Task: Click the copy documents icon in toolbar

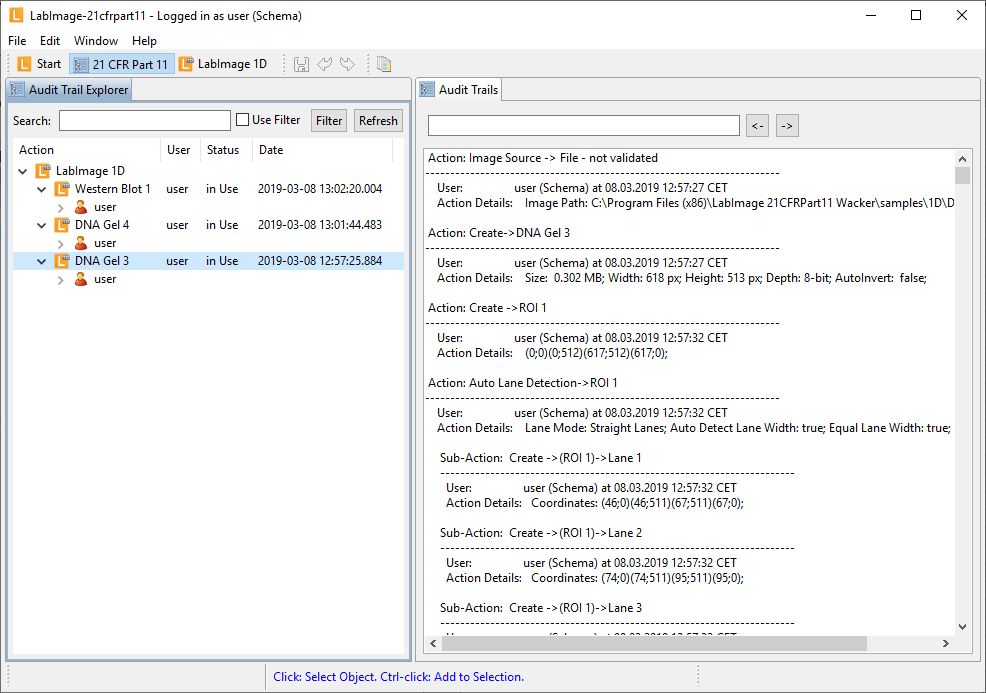Action: [x=384, y=64]
